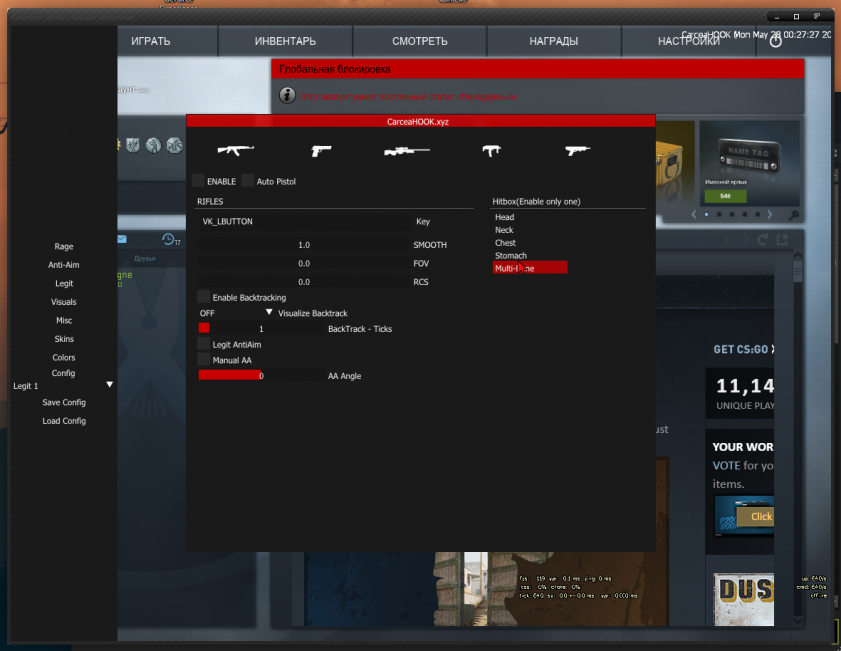Open the Visuals tab in sidebar
The width and height of the screenshot is (841, 651).
click(x=63, y=301)
